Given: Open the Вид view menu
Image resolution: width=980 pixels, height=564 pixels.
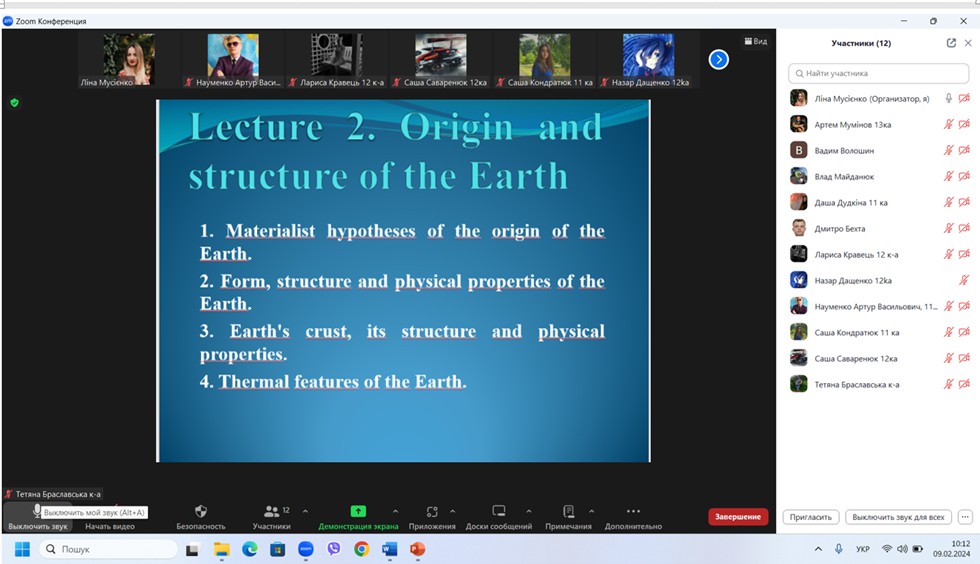Looking at the screenshot, I should (756, 41).
